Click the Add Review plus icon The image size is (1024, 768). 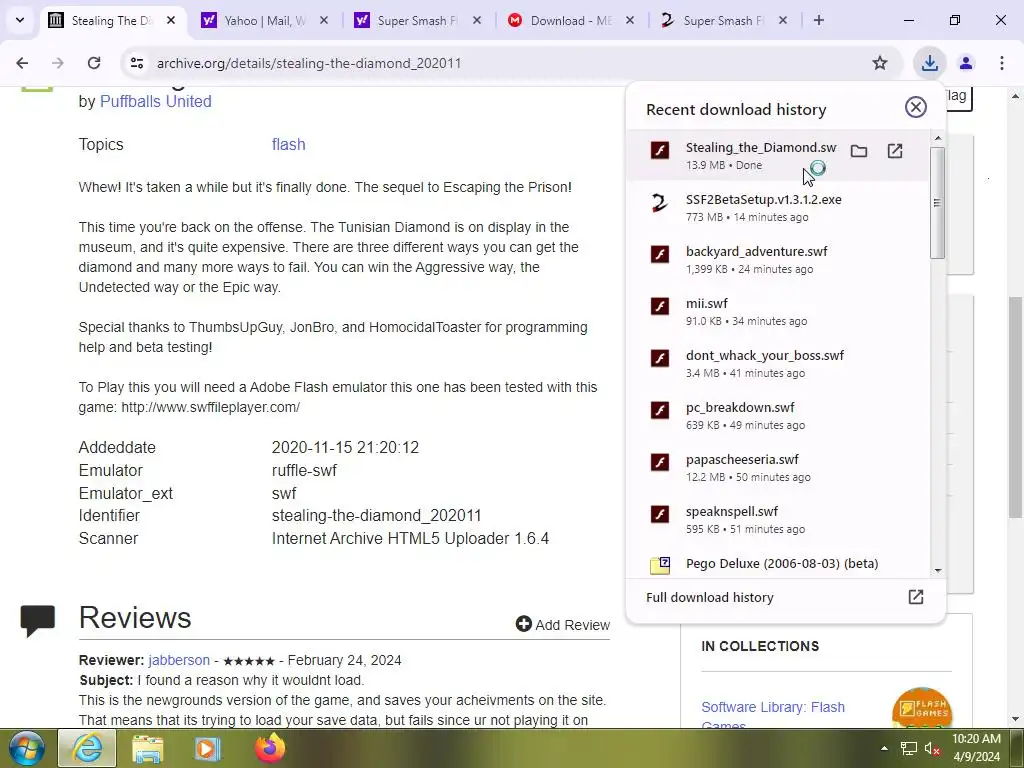click(x=523, y=624)
